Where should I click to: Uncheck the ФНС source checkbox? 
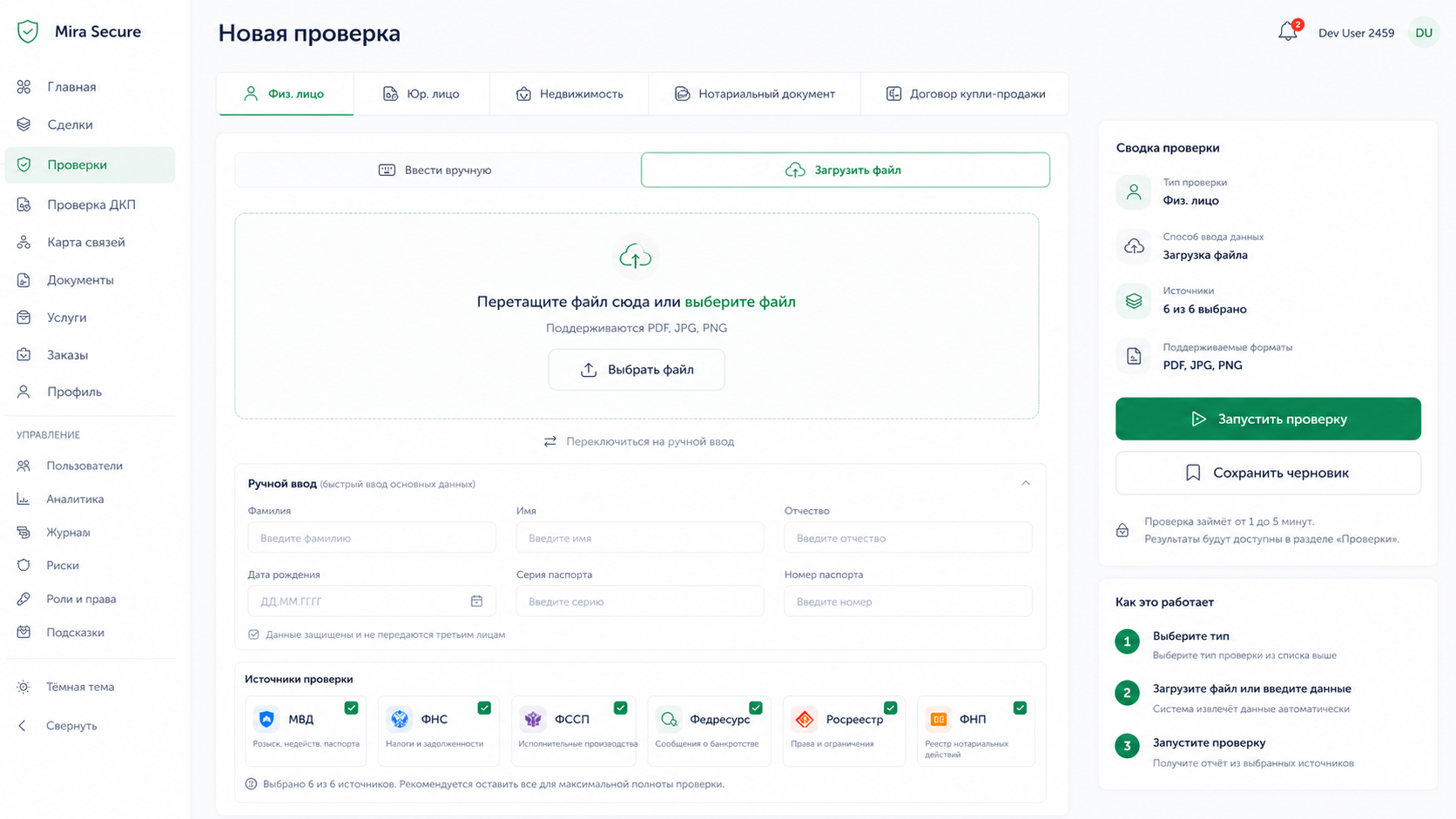(x=484, y=708)
